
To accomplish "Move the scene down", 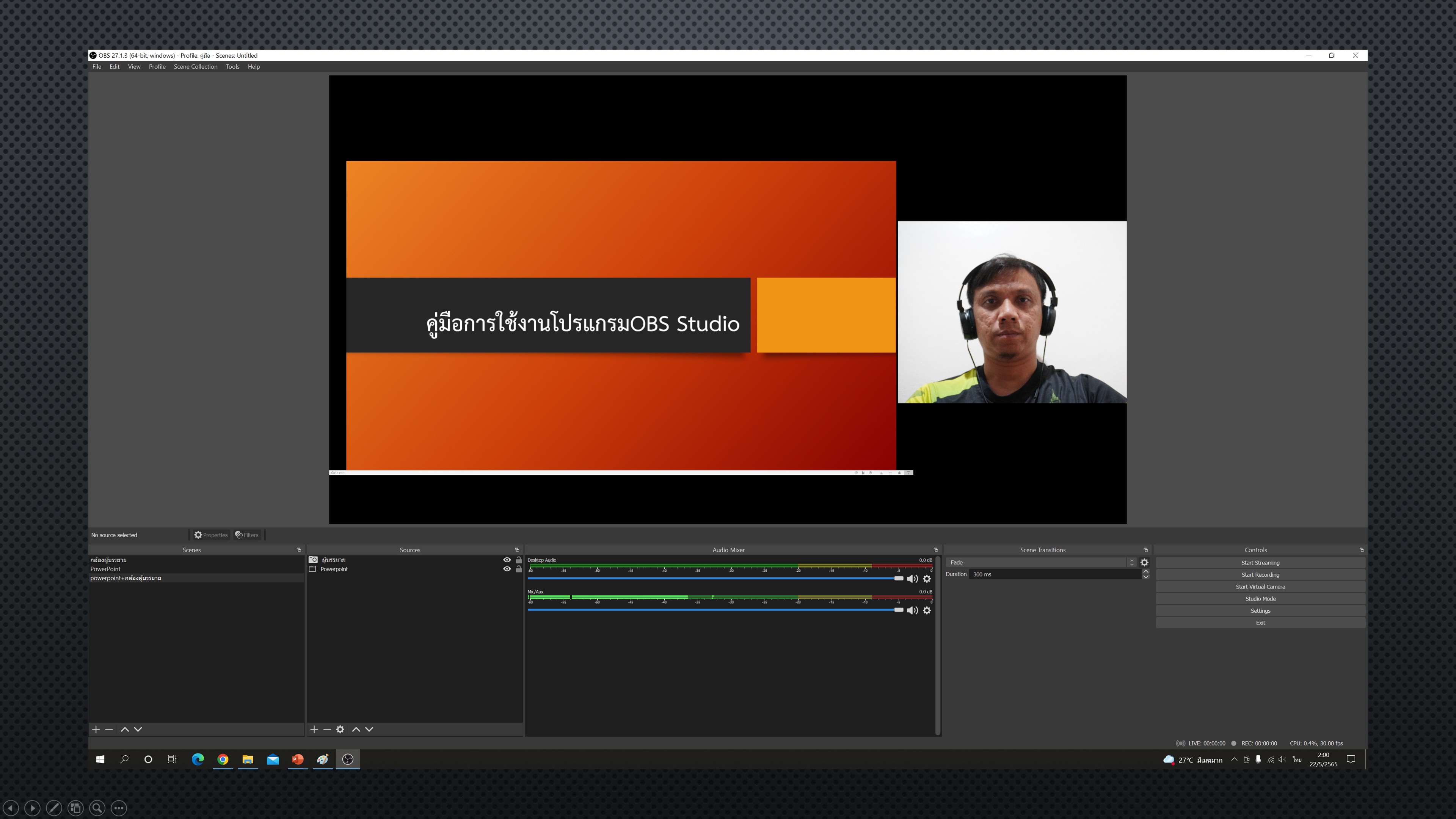I will coord(138,730).
